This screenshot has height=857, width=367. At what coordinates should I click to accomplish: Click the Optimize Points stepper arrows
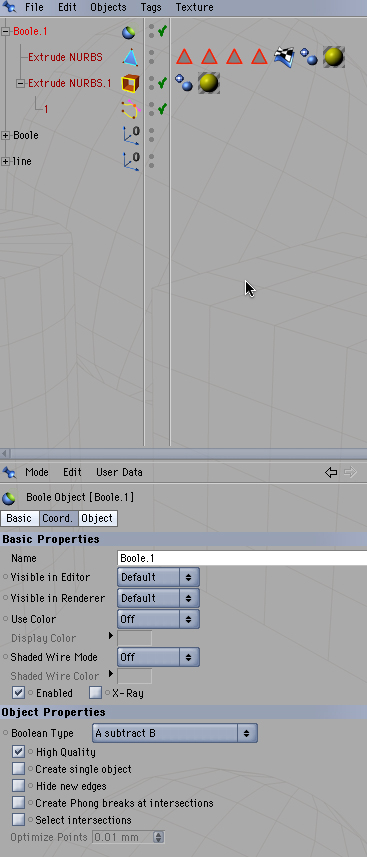coord(159,837)
